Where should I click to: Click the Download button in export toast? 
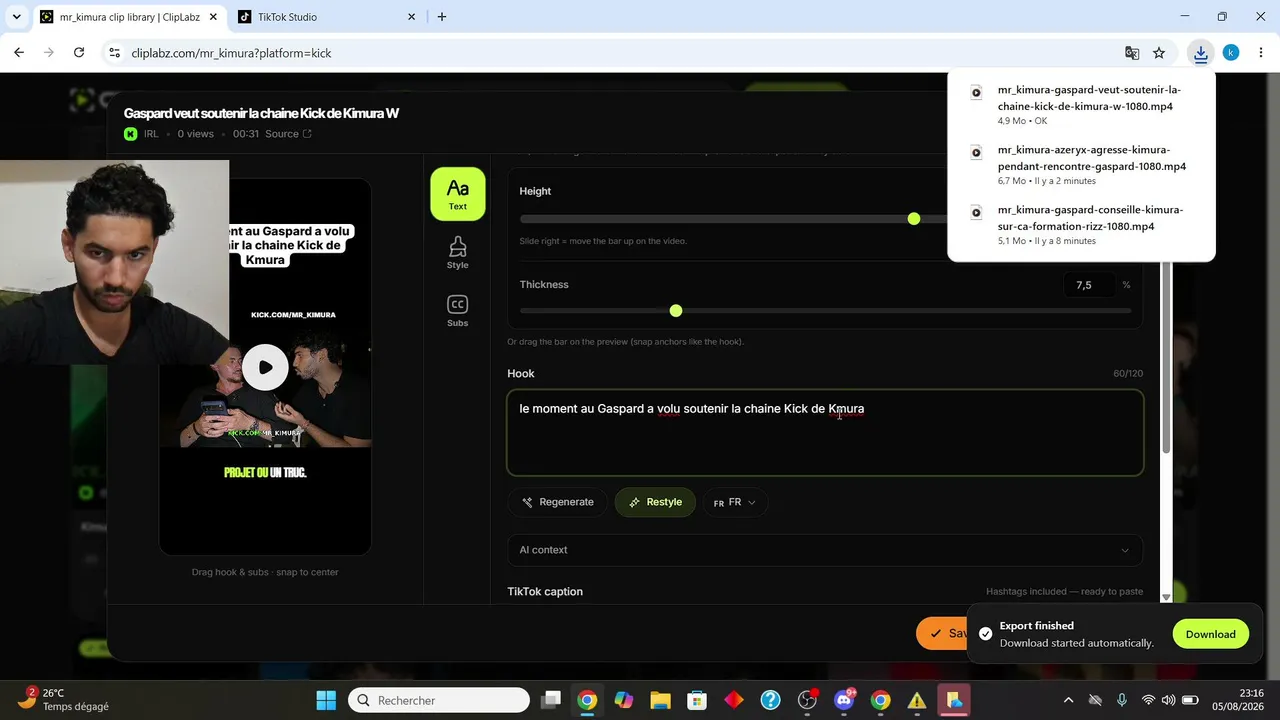1211,634
